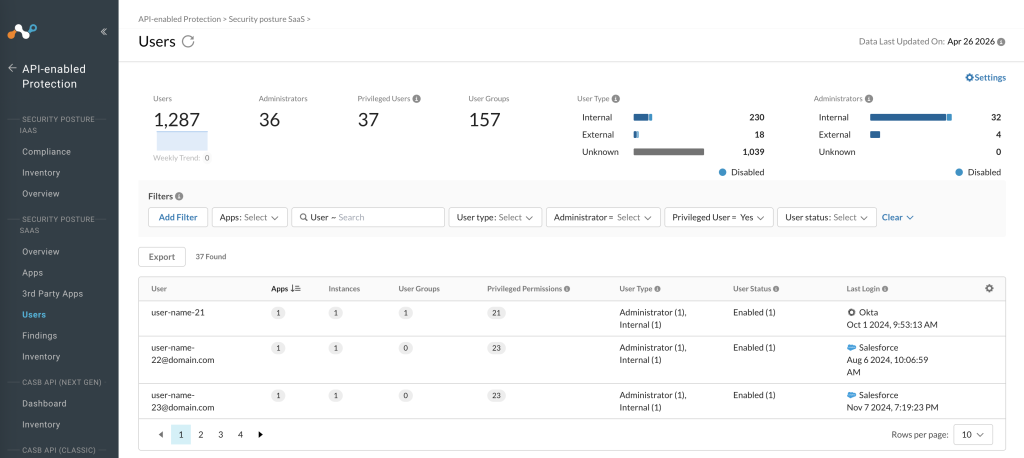Click the back arrow beside API-enabled Protection
Image resolution: width=1024 pixels, height=458 pixels.
pyautogui.click(x=12, y=69)
